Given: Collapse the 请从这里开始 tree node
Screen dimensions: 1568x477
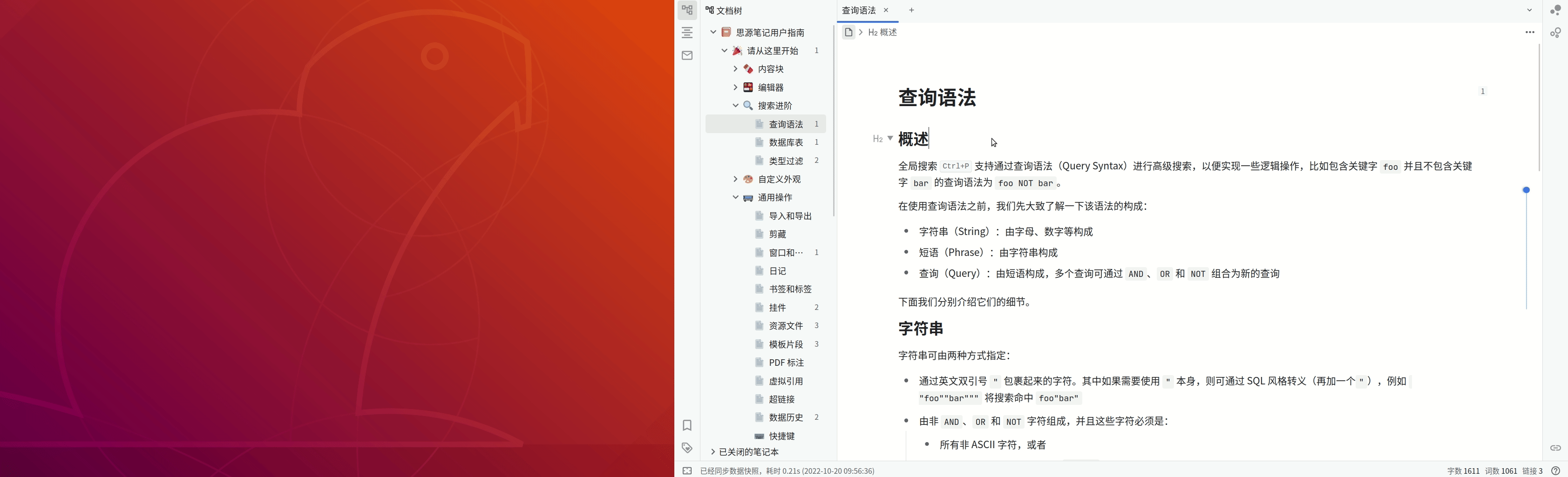Looking at the screenshot, I should [724, 51].
